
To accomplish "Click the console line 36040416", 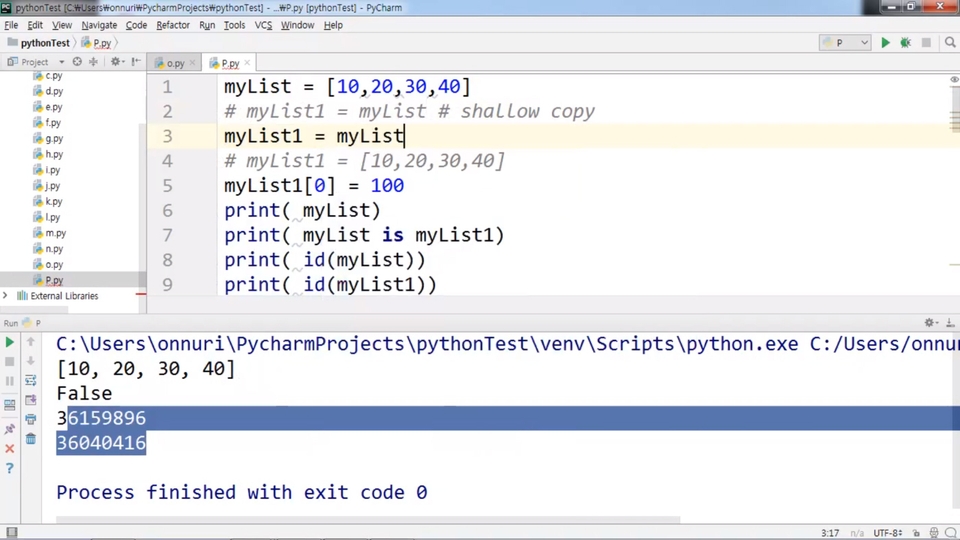I will [x=101, y=443].
